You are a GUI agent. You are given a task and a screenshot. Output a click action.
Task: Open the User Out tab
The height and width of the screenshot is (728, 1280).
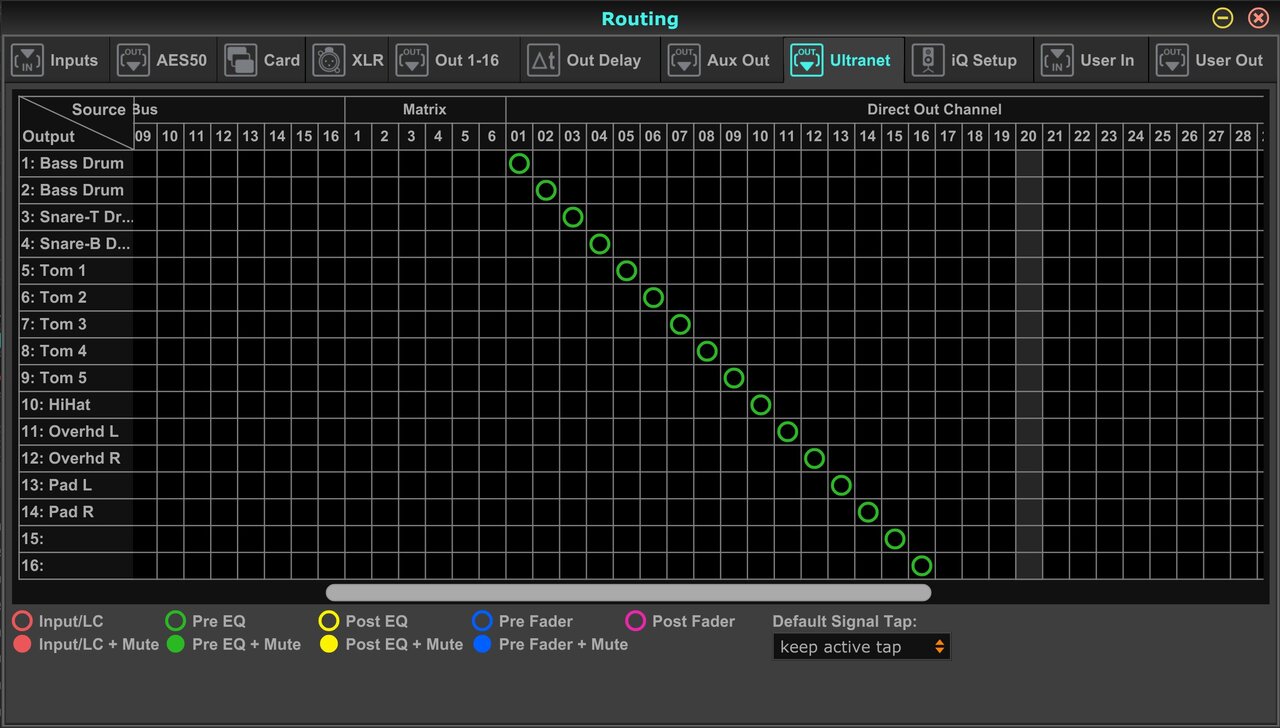click(1213, 60)
